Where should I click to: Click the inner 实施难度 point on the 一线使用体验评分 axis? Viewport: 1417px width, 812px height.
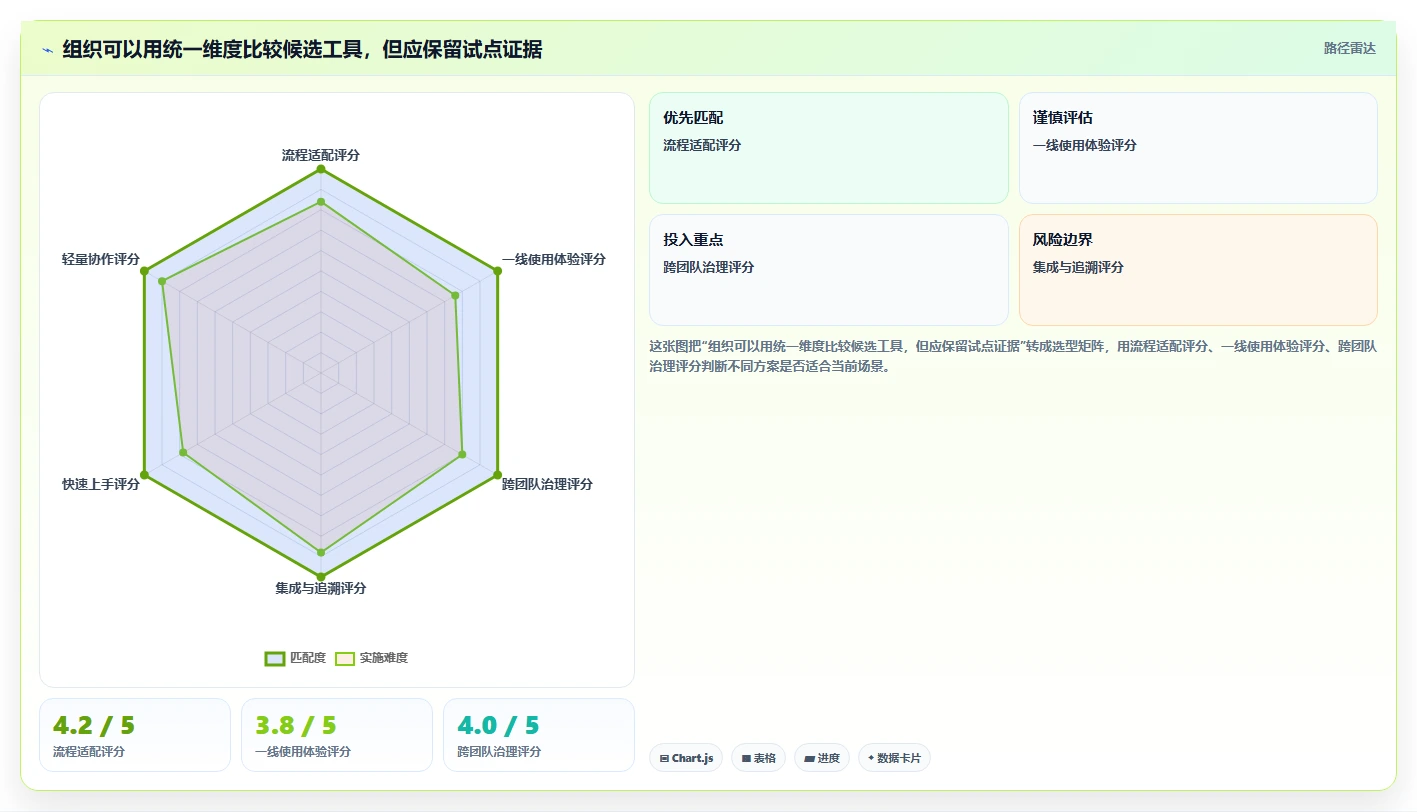pos(456,295)
